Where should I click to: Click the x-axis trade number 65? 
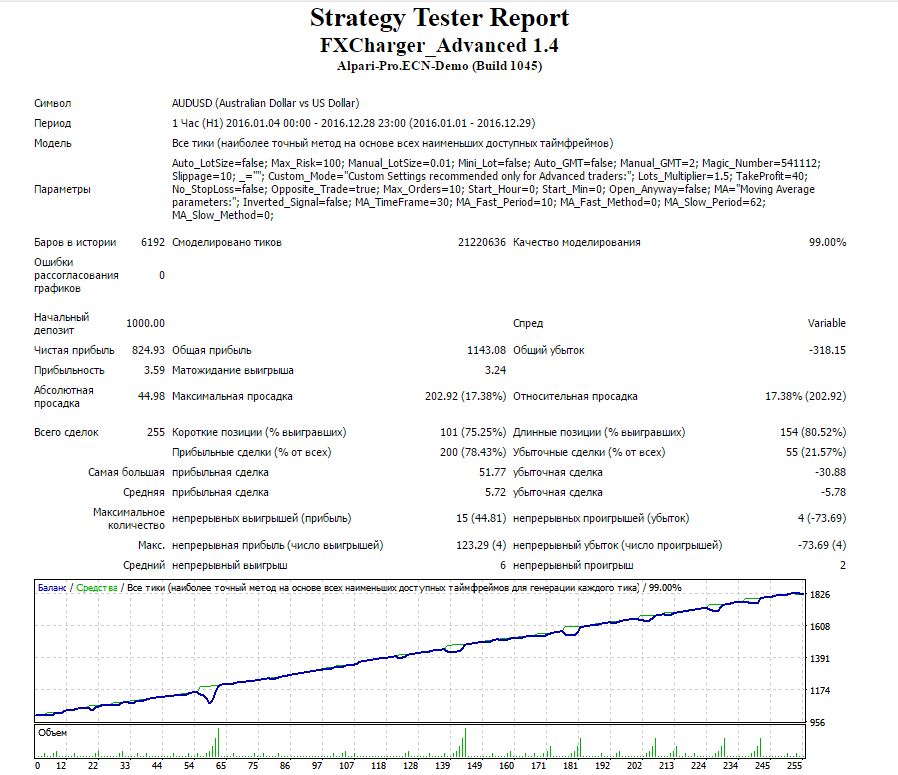(x=220, y=765)
